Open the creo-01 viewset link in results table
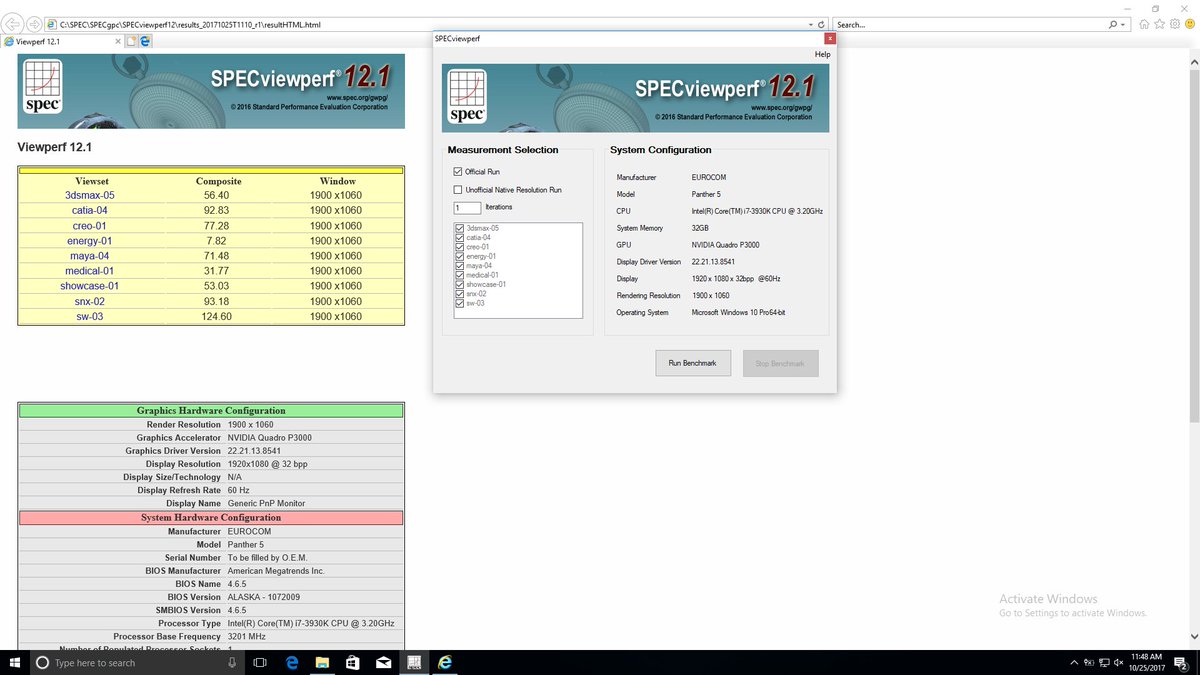Screen dimensions: 1200x675 click(90, 226)
